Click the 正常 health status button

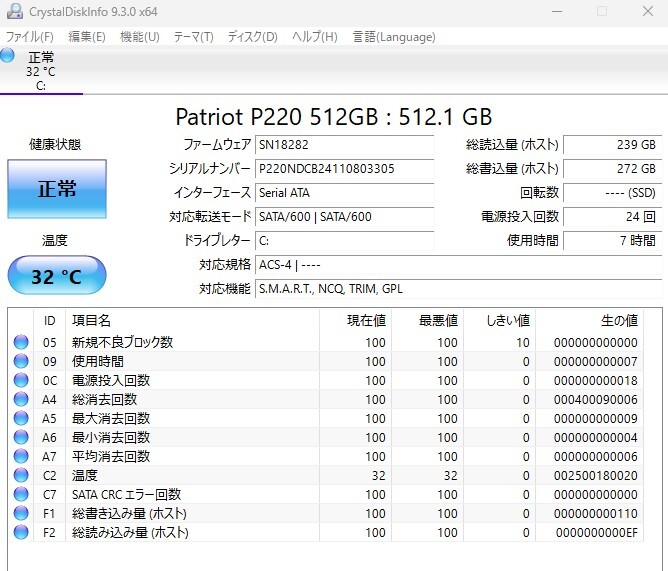pos(57,189)
